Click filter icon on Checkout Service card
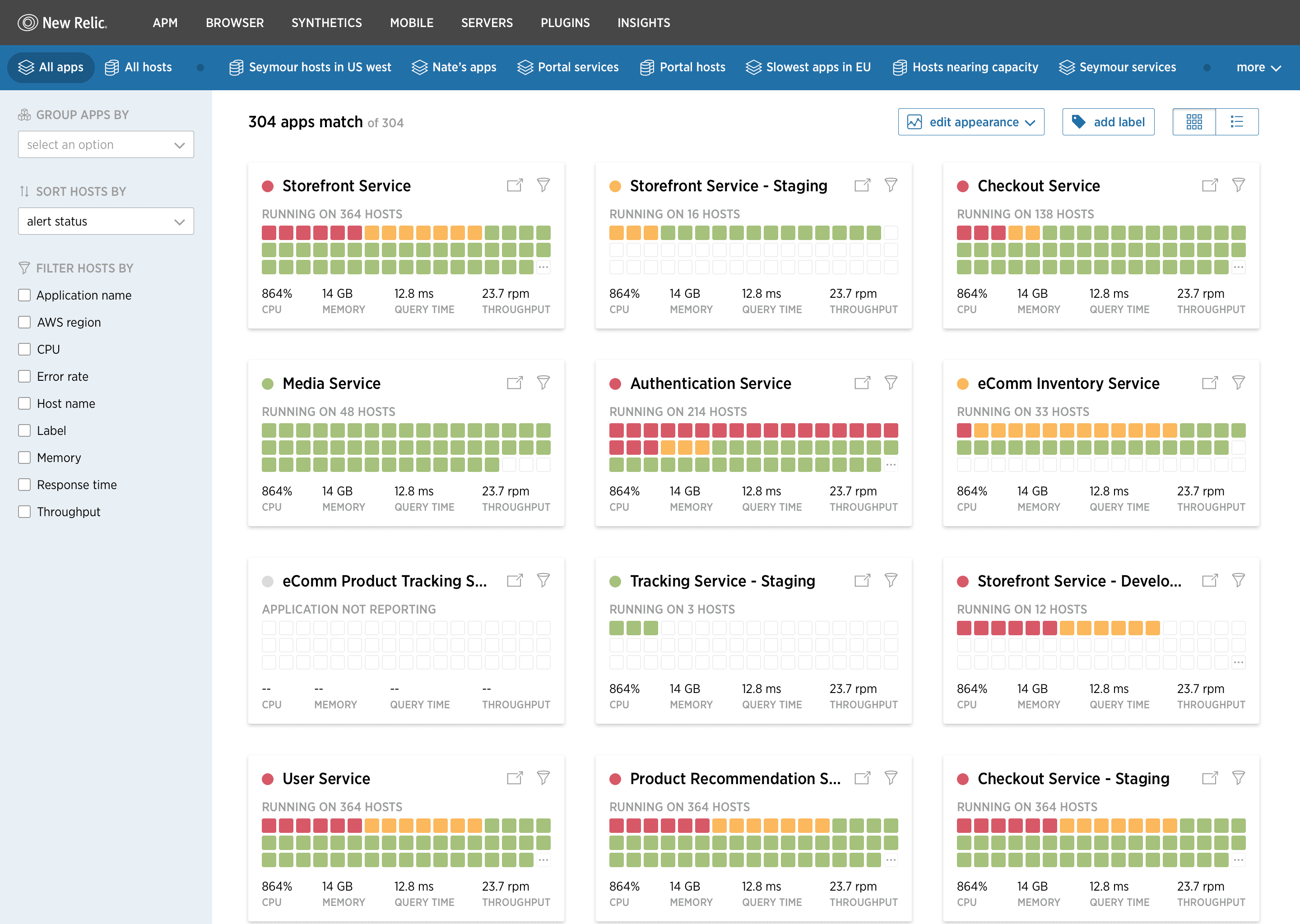1300x924 pixels. [1238, 185]
